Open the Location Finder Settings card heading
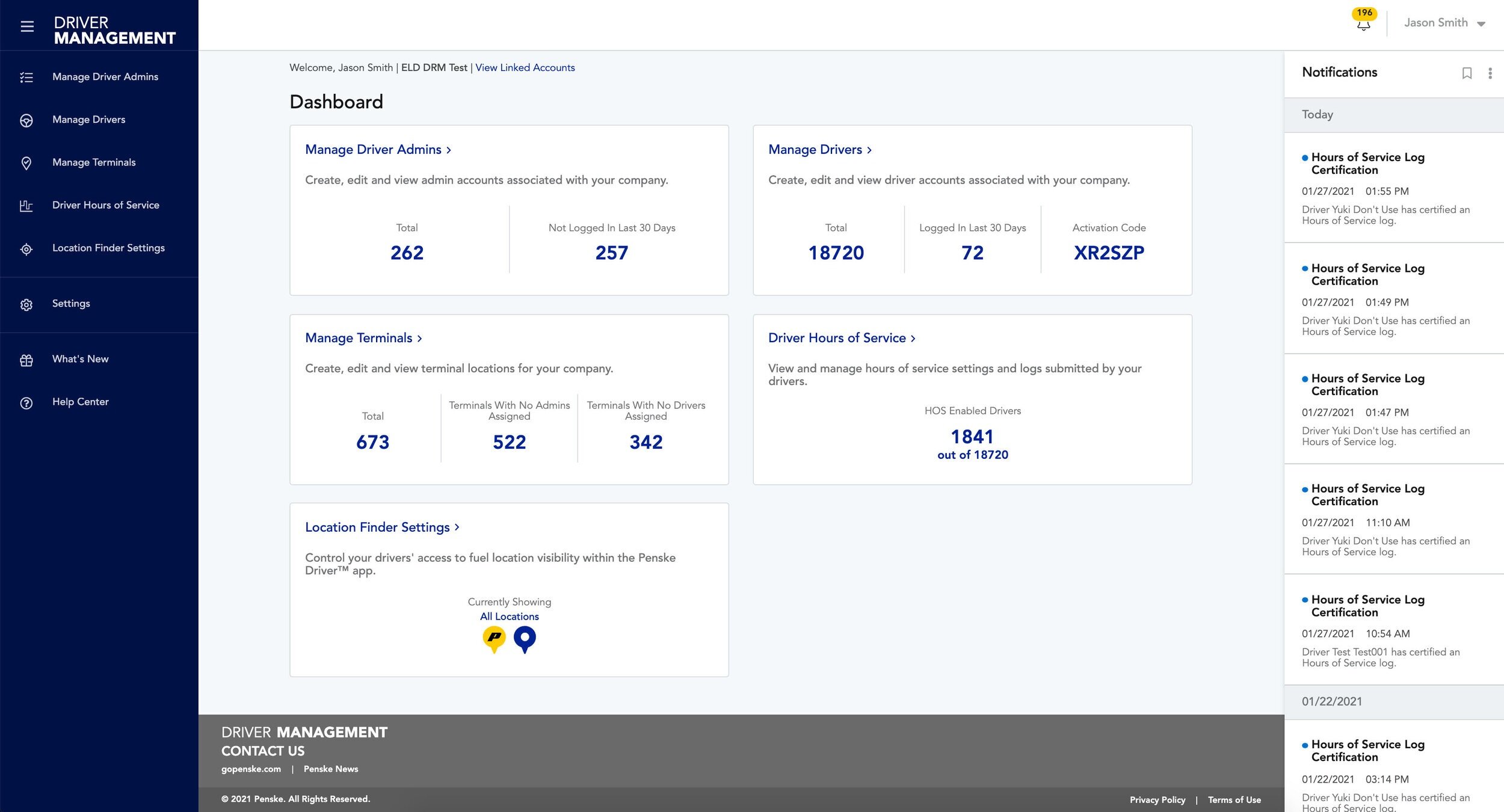This screenshot has width=1504, height=812. point(382,527)
